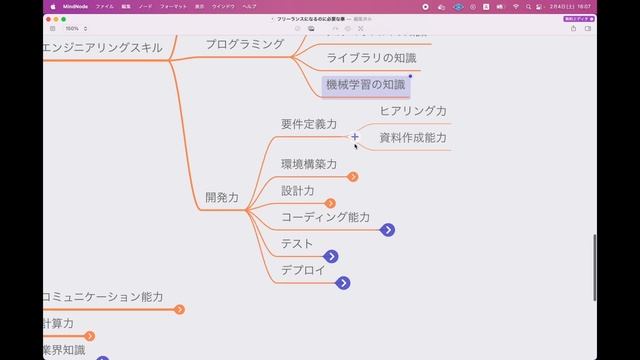The height and width of the screenshot is (360, 640).
Task: Click the screen recording indicator in menu bar
Action: pos(425,7)
